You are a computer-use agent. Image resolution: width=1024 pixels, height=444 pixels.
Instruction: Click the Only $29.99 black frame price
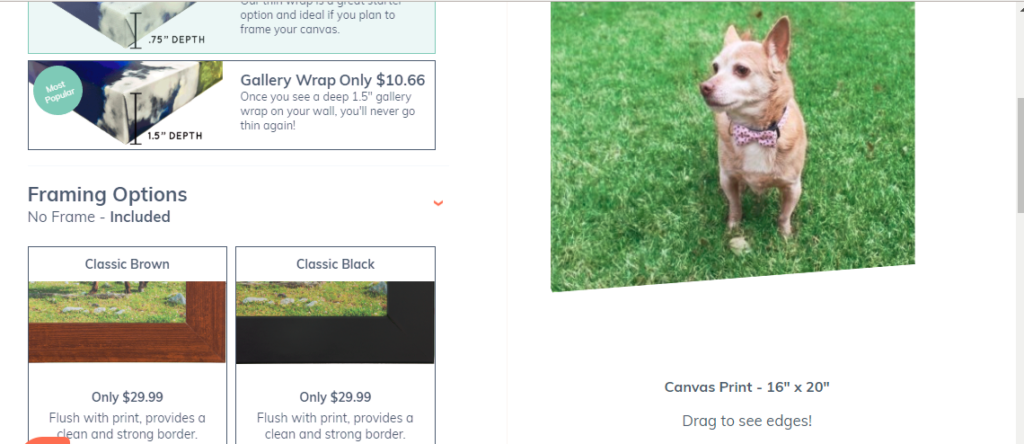click(x=335, y=397)
